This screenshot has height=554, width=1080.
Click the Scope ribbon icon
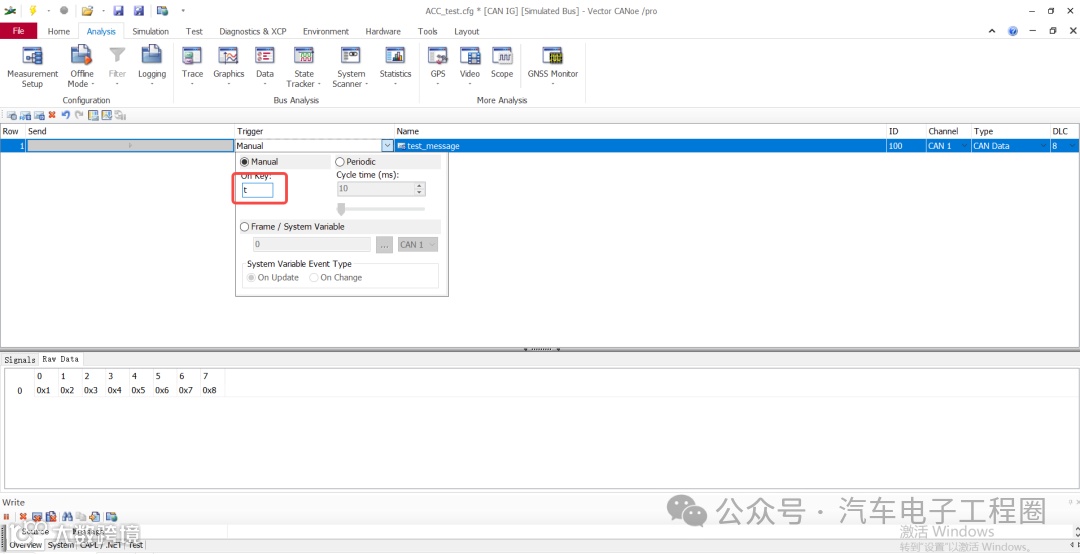coord(501,56)
